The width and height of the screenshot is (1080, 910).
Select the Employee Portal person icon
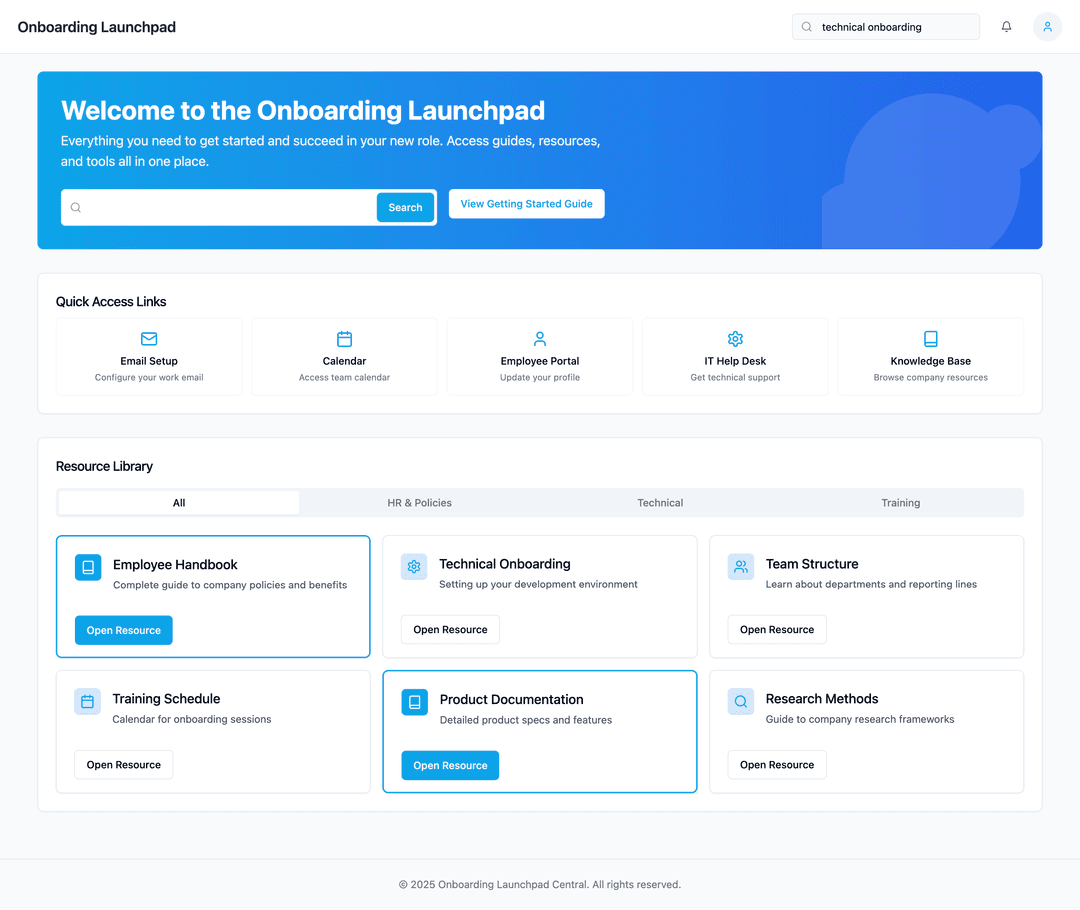coord(540,339)
